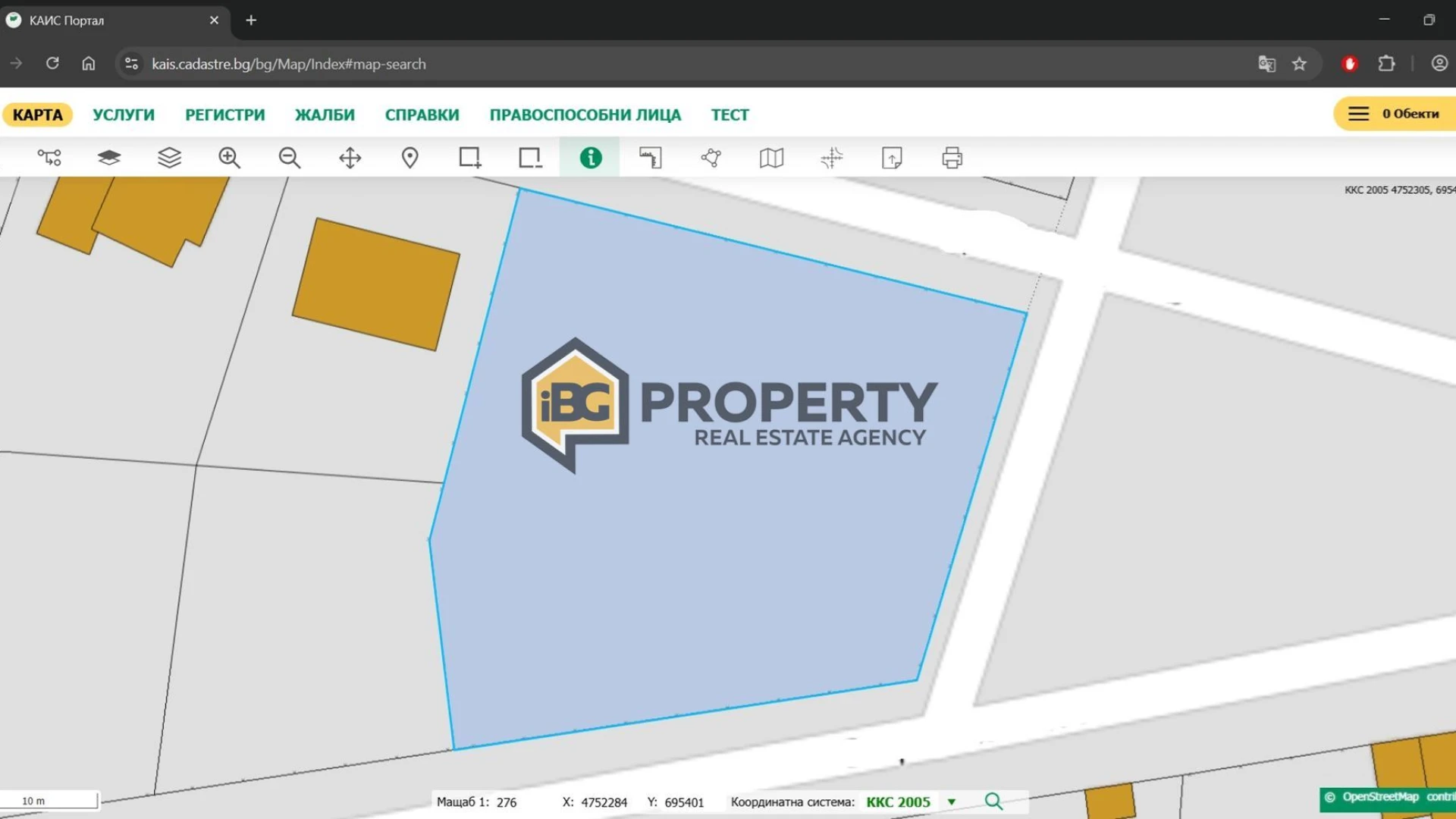The image size is (1456, 819).
Task: Click the browser address bar URL
Action: coord(288,64)
